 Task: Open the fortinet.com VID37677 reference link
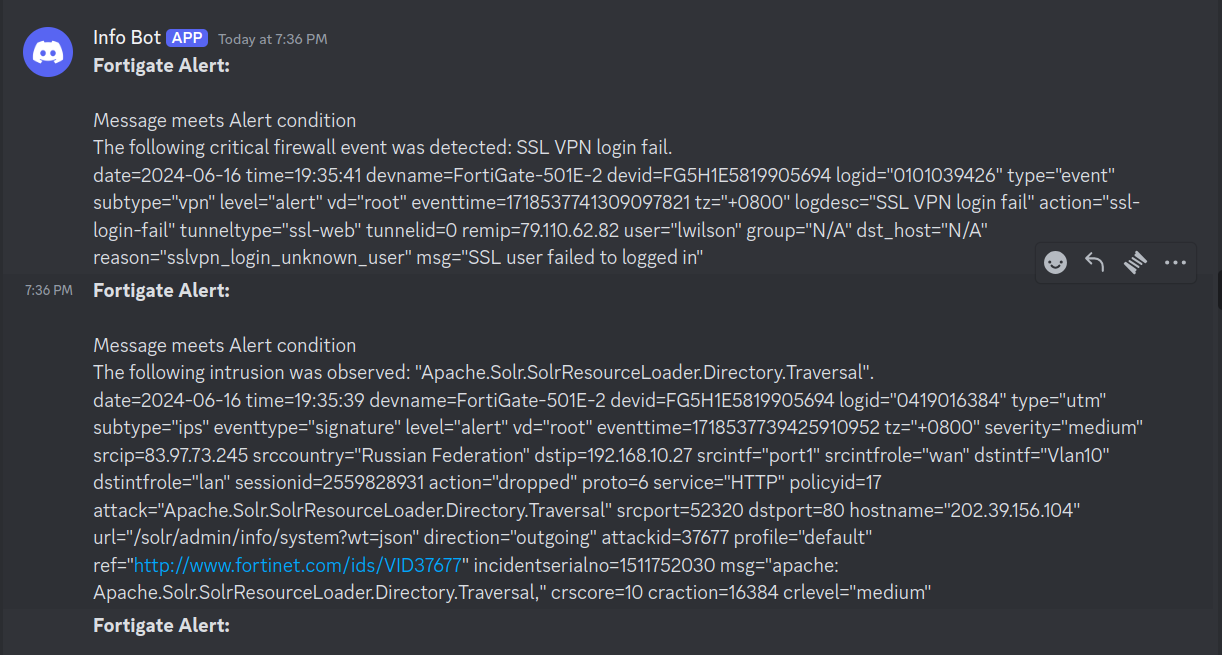pyautogui.click(x=295, y=564)
